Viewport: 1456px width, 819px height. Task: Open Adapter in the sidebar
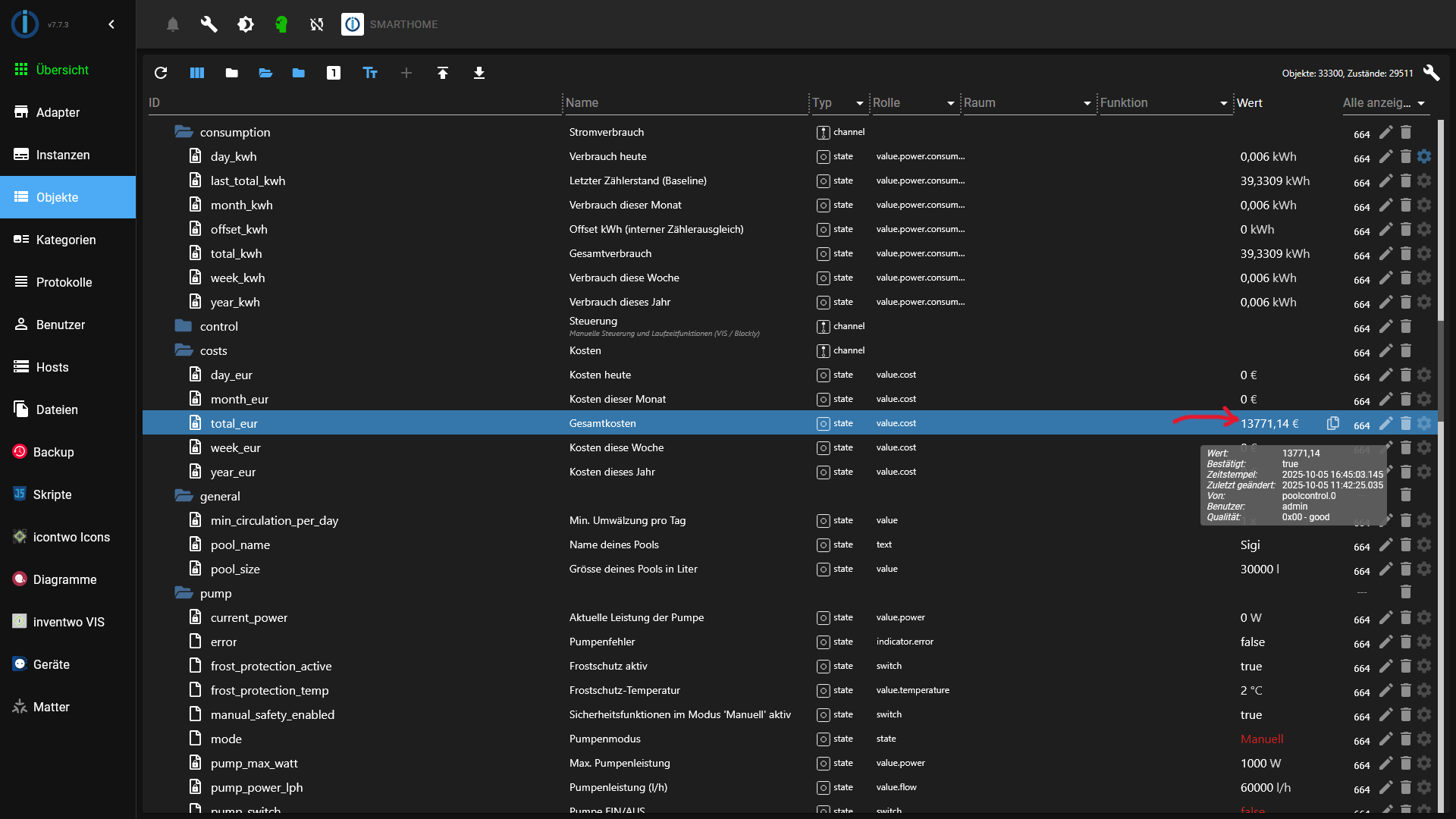pyautogui.click(x=58, y=112)
